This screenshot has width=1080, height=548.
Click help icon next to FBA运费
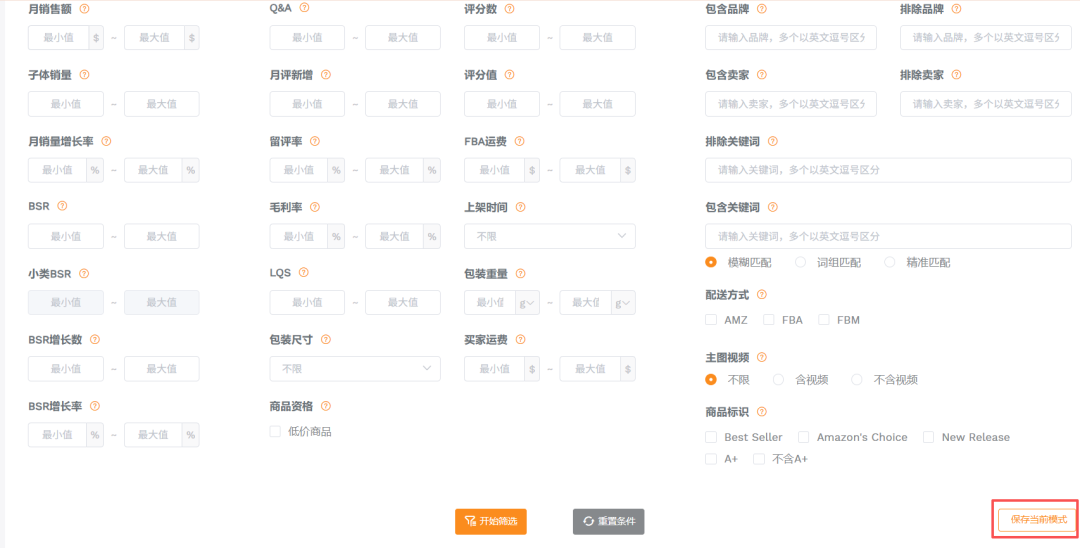(x=519, y=140)
